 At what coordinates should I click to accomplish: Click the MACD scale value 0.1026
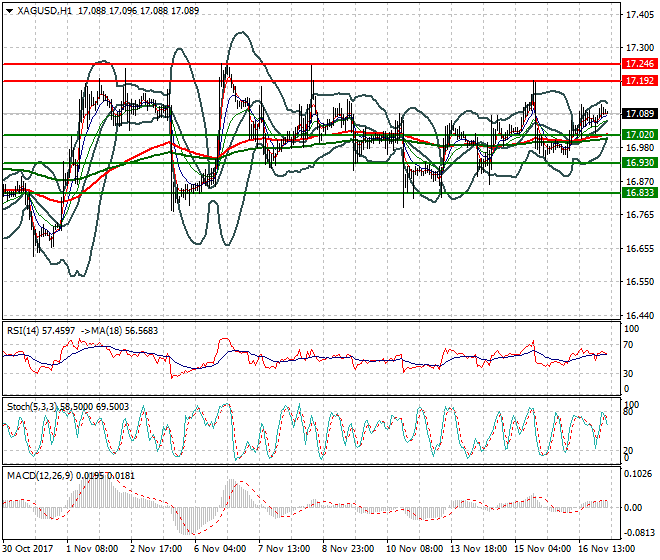(638, 474)
